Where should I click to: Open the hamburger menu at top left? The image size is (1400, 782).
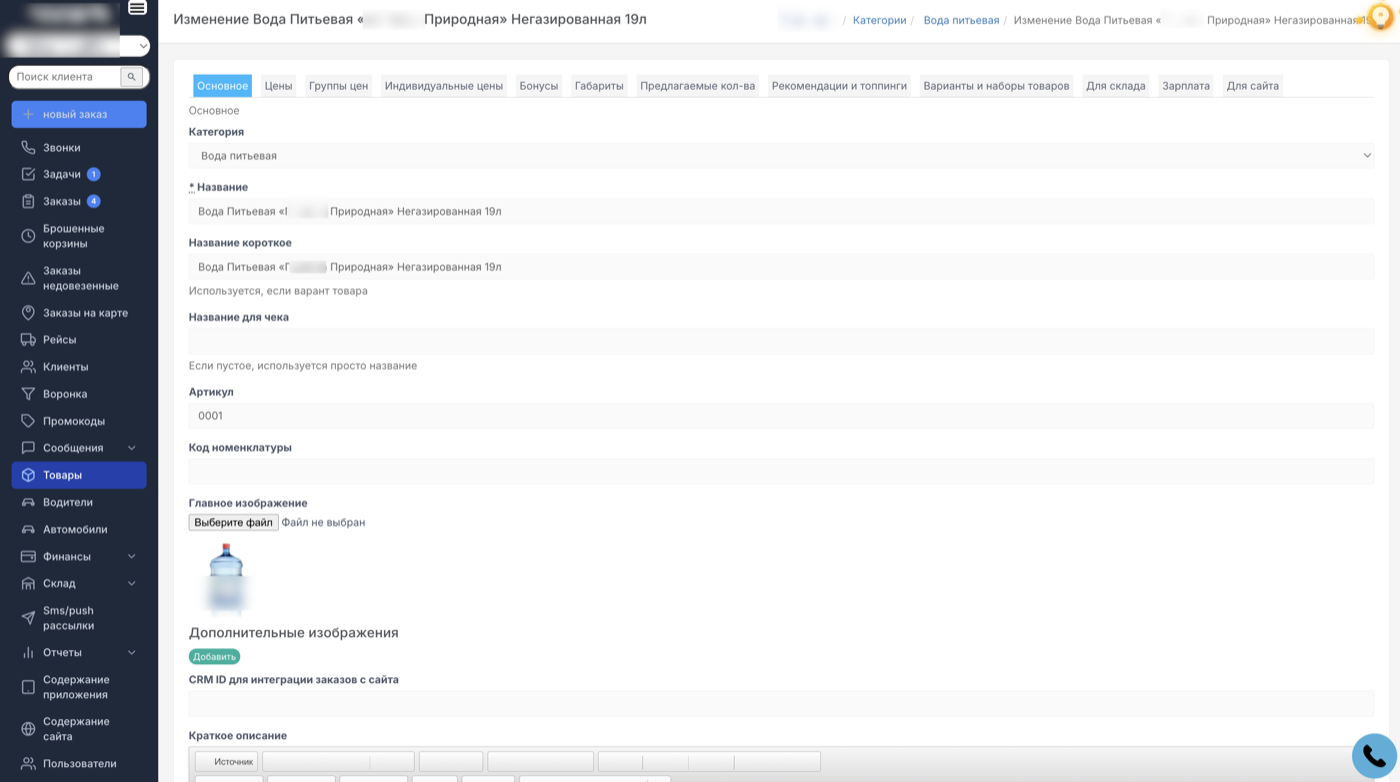coord(138,10)
